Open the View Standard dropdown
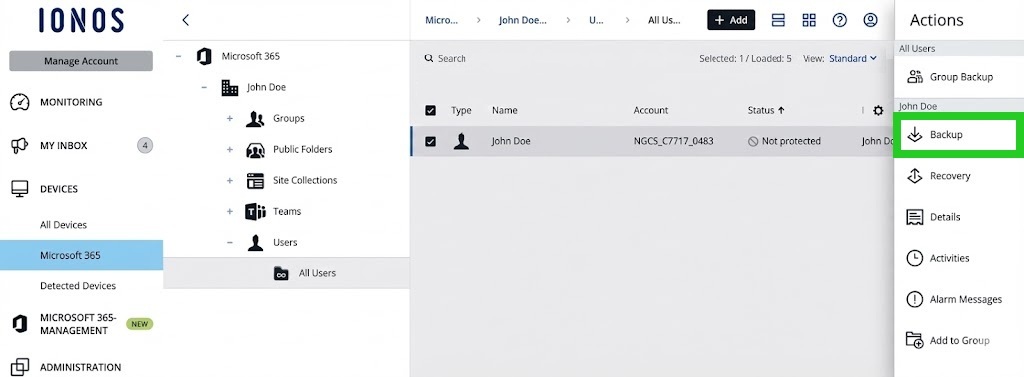This screenshot has width=1024, height=377. [853, 59]
